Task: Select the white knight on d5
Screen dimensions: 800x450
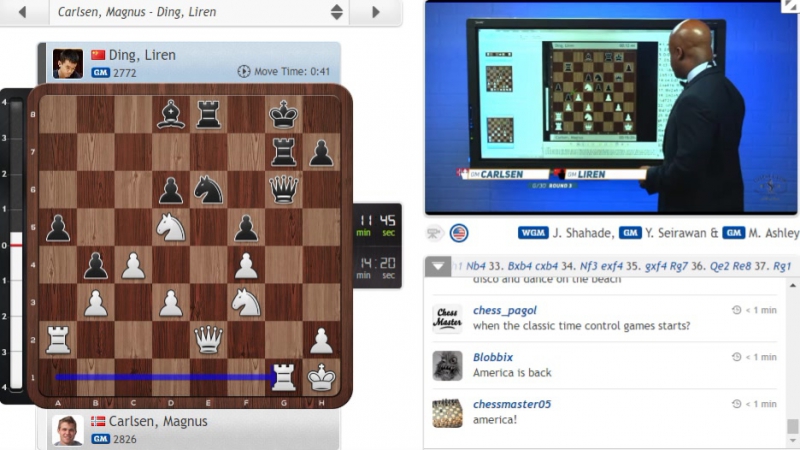Action: click(171, 227)
